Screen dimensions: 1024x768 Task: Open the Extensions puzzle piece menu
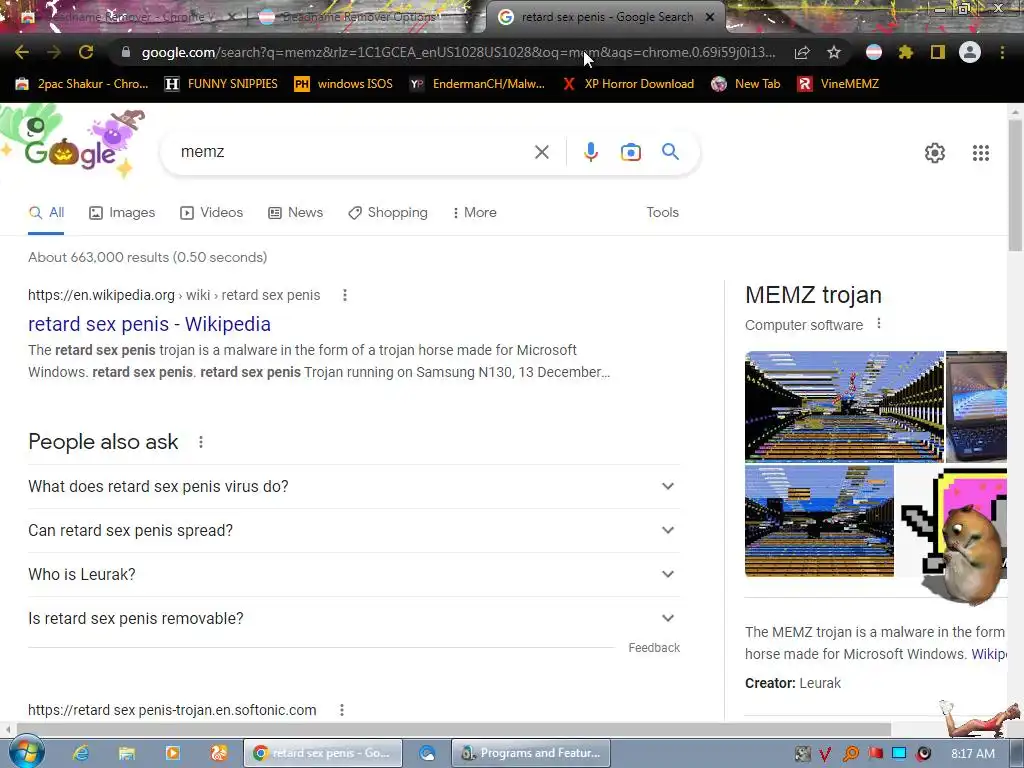(x=905, y=52)
